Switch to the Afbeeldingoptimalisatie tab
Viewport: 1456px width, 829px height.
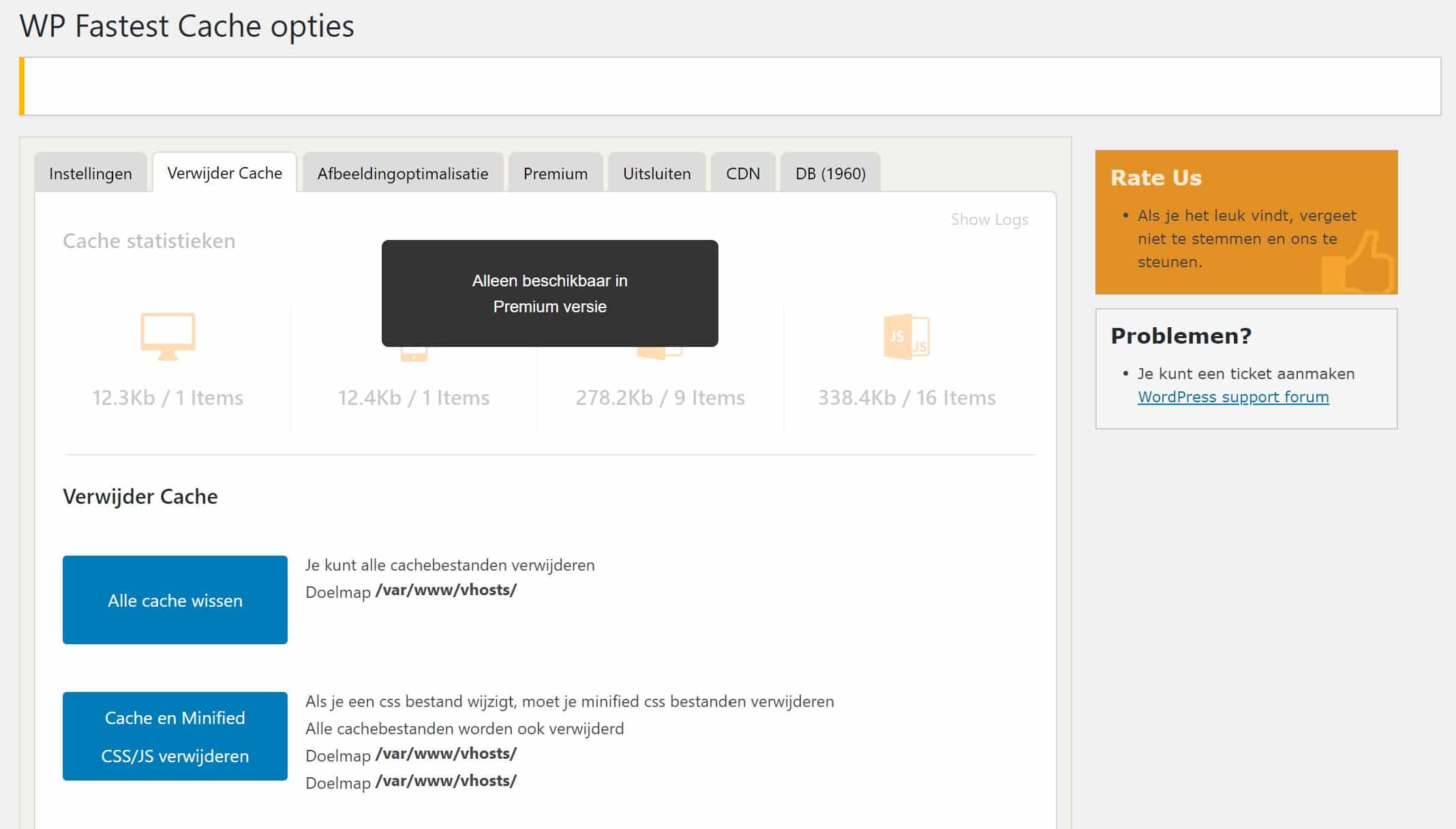pyautogui.click(x=403, y=173)
